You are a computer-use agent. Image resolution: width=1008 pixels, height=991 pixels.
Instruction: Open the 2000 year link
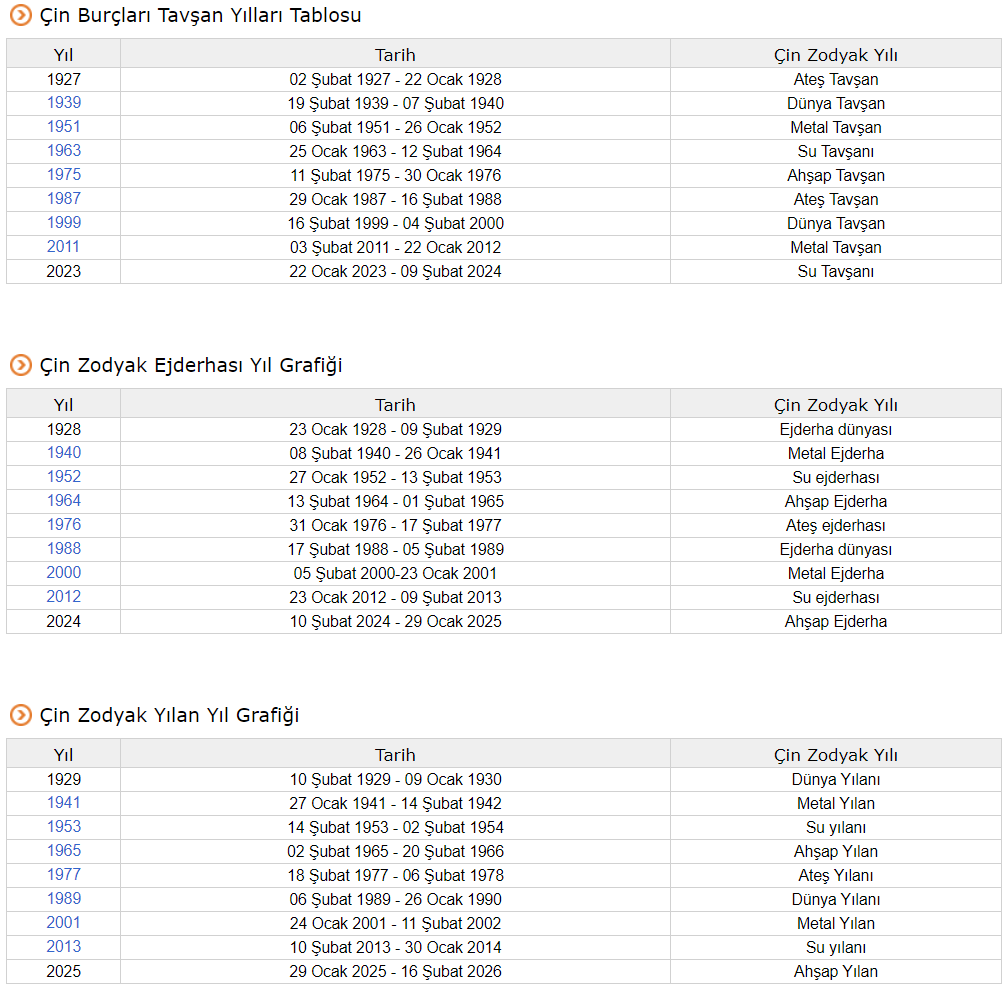pos(64,573)
